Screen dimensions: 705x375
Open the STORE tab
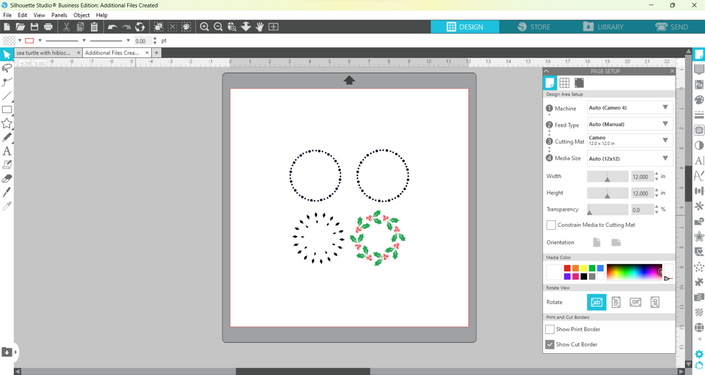click(x=534, y=27)
